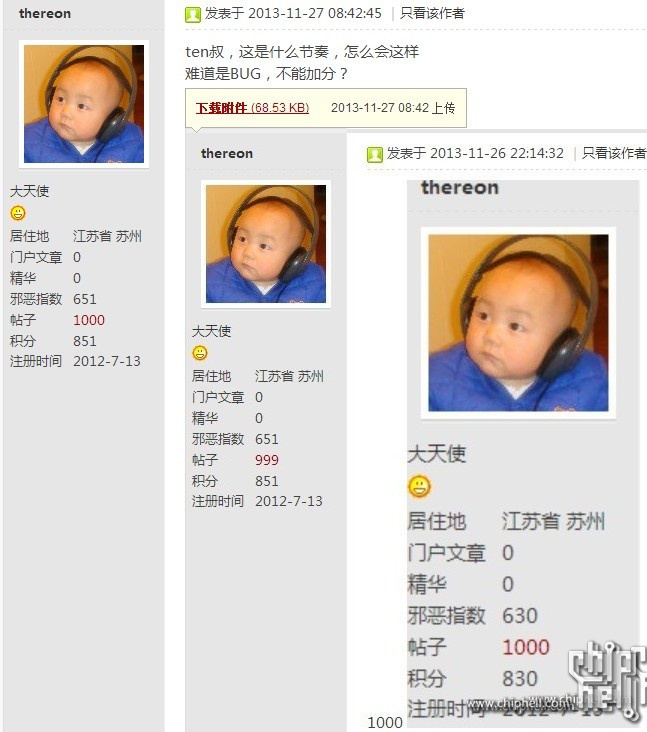Click the large baby avatar in the nested screenshot
The width and height of the screenshot is (647, 732).
pyautogui.click(x=518, y=323)
